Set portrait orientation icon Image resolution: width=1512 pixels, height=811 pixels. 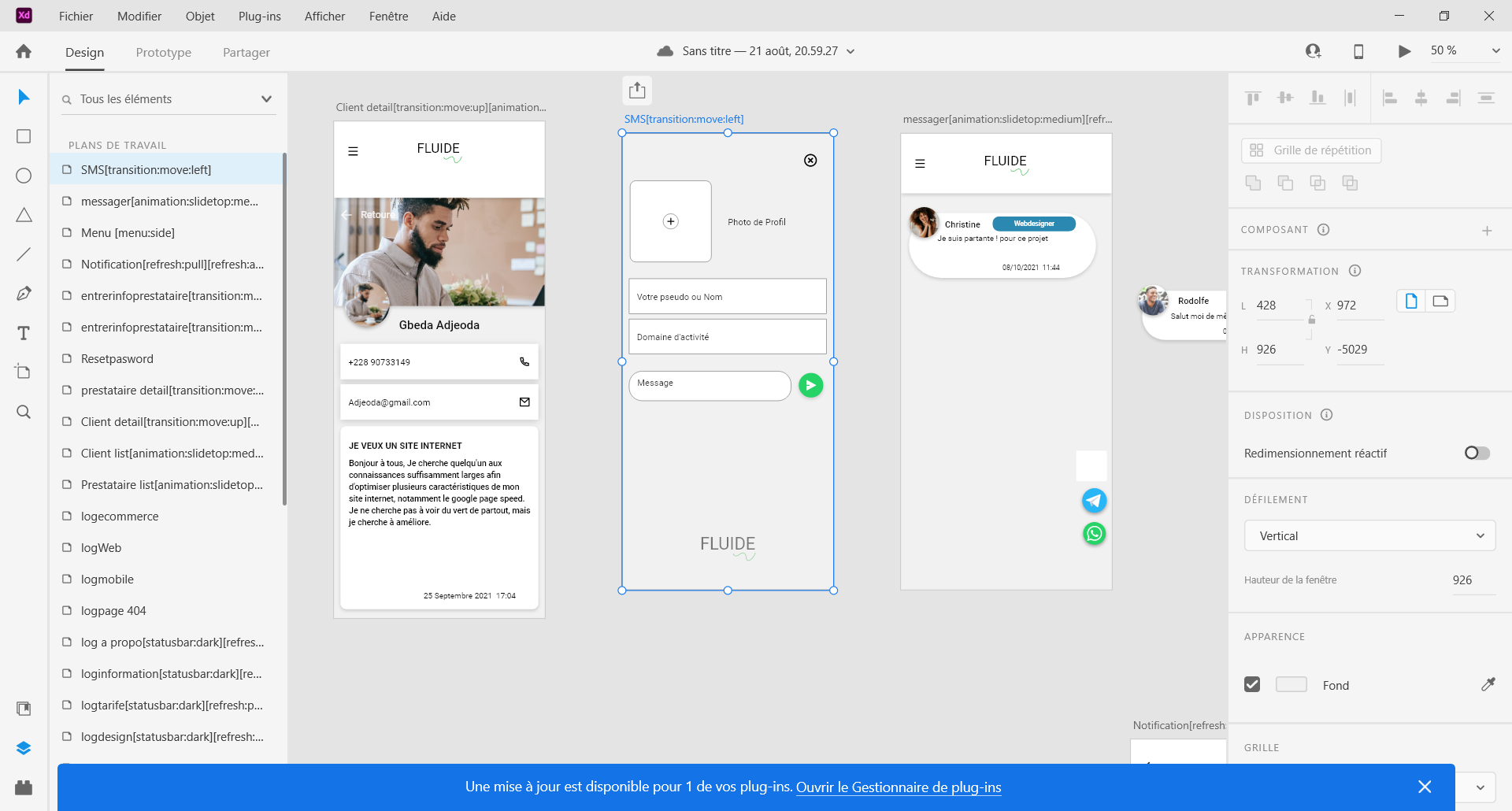point(1411,301)
